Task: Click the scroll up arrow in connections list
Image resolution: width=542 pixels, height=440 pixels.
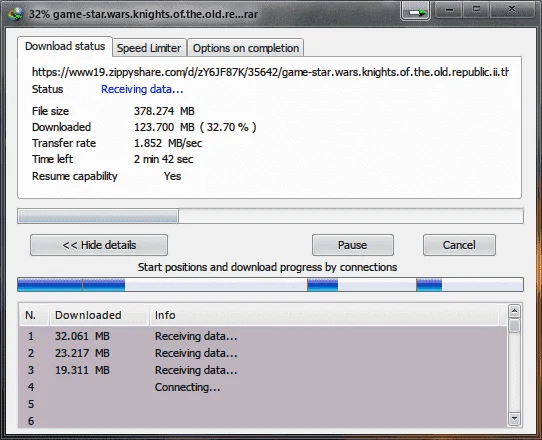Action: click(514, 311)
